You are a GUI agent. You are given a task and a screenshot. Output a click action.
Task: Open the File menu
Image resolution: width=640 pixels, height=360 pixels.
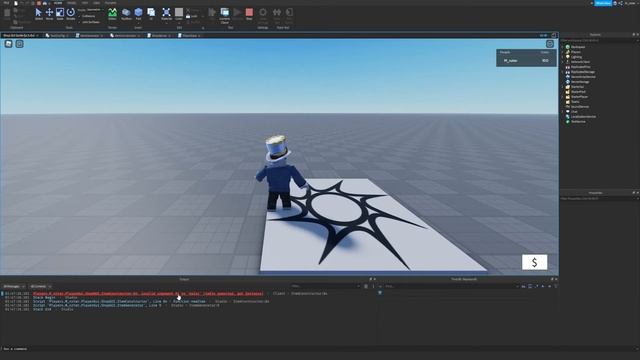point(6,3)
